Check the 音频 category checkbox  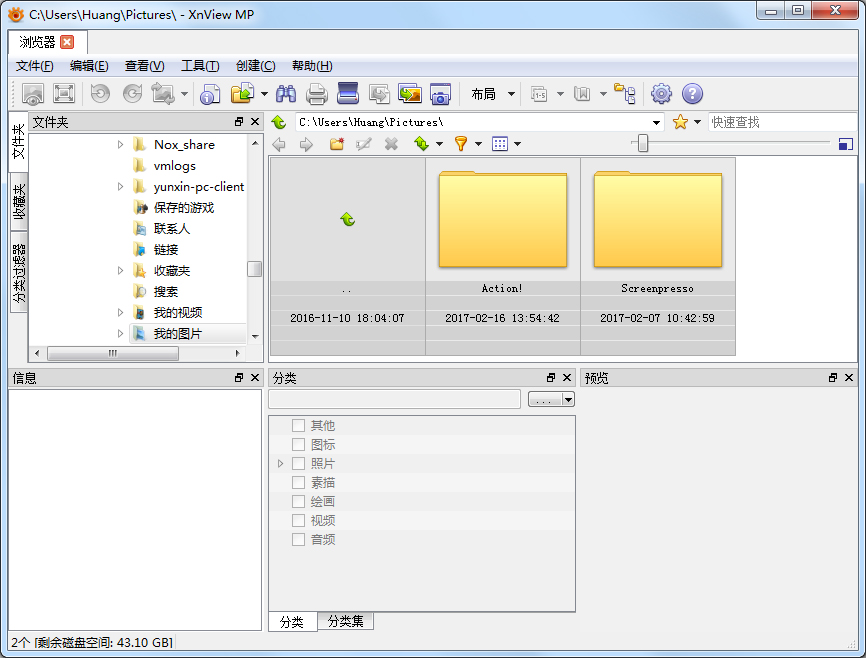298,540
